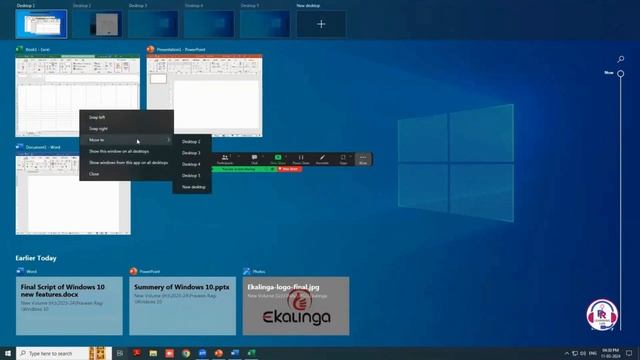Choose Snap left in the context menu
This screenshot has height=360, width=640.
(127, 117)
